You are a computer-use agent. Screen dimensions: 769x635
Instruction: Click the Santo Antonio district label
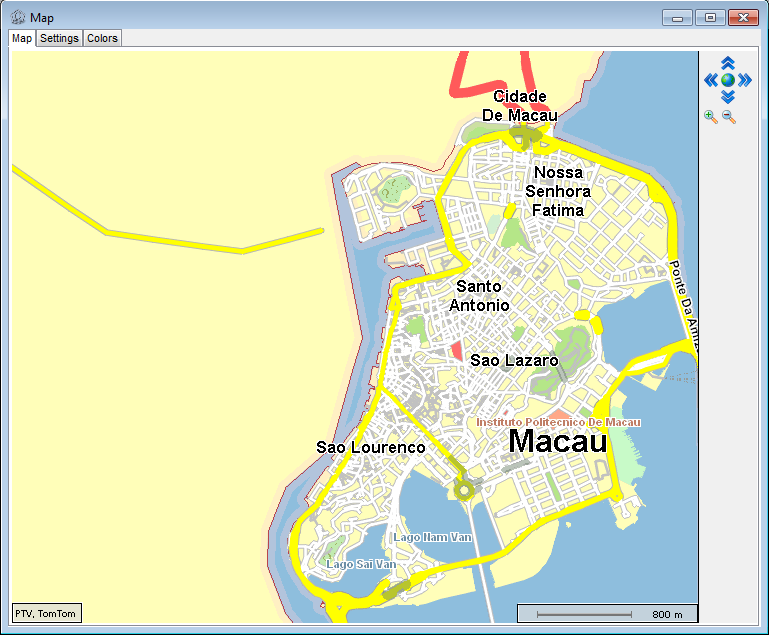[479, 296]
